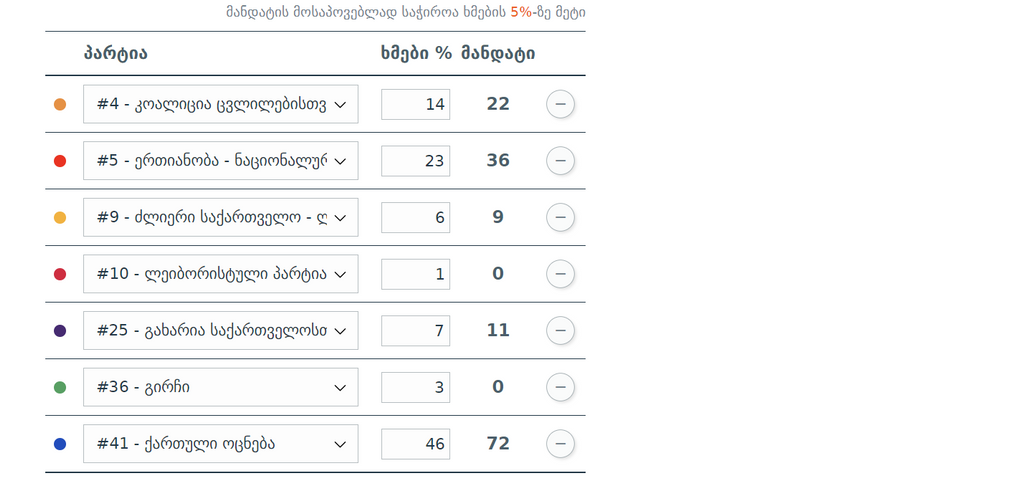Edit the vote percent field showing 23

click(415, 161)
